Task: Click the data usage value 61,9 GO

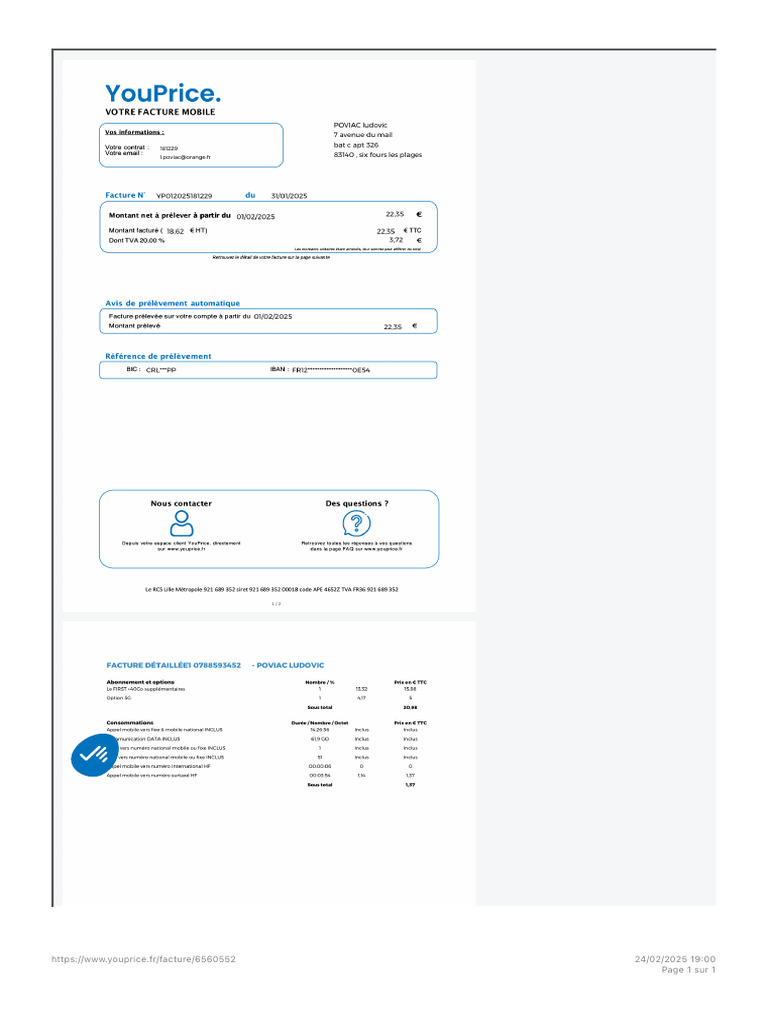Action: click(x=320, y=739)
